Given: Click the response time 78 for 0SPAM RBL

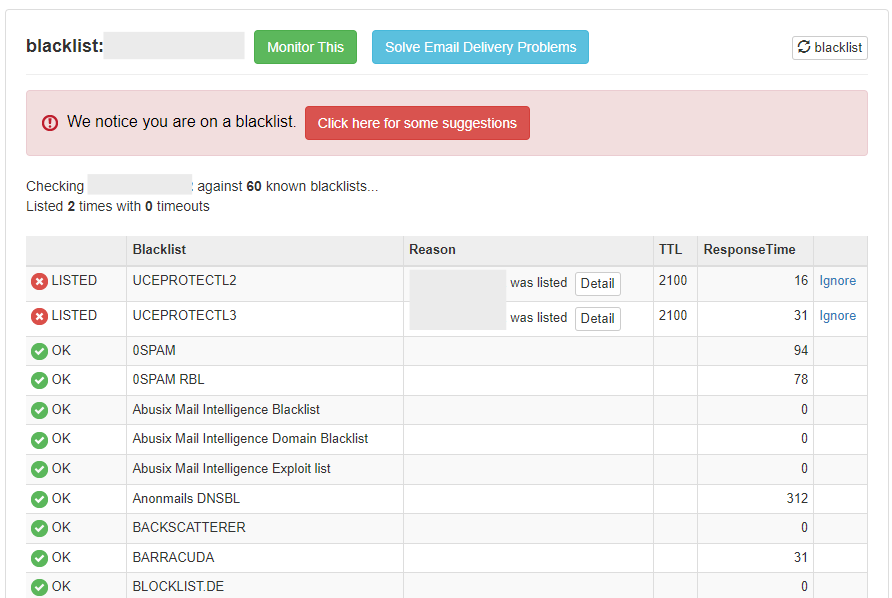Looking at the screenshot, I should (801, 380).
